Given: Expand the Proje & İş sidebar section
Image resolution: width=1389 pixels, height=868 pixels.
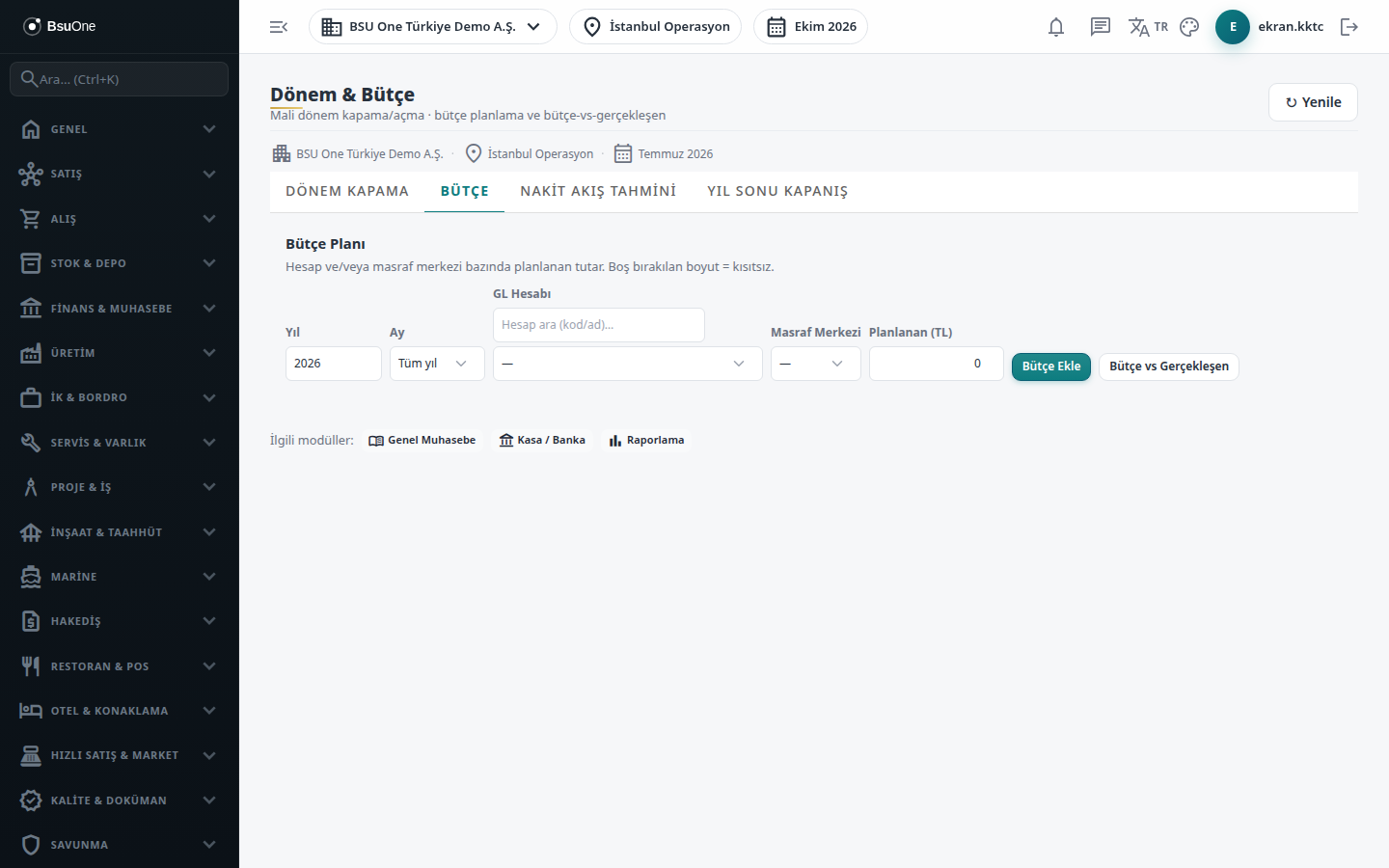Looking at the screenshot, I should 120,487.
